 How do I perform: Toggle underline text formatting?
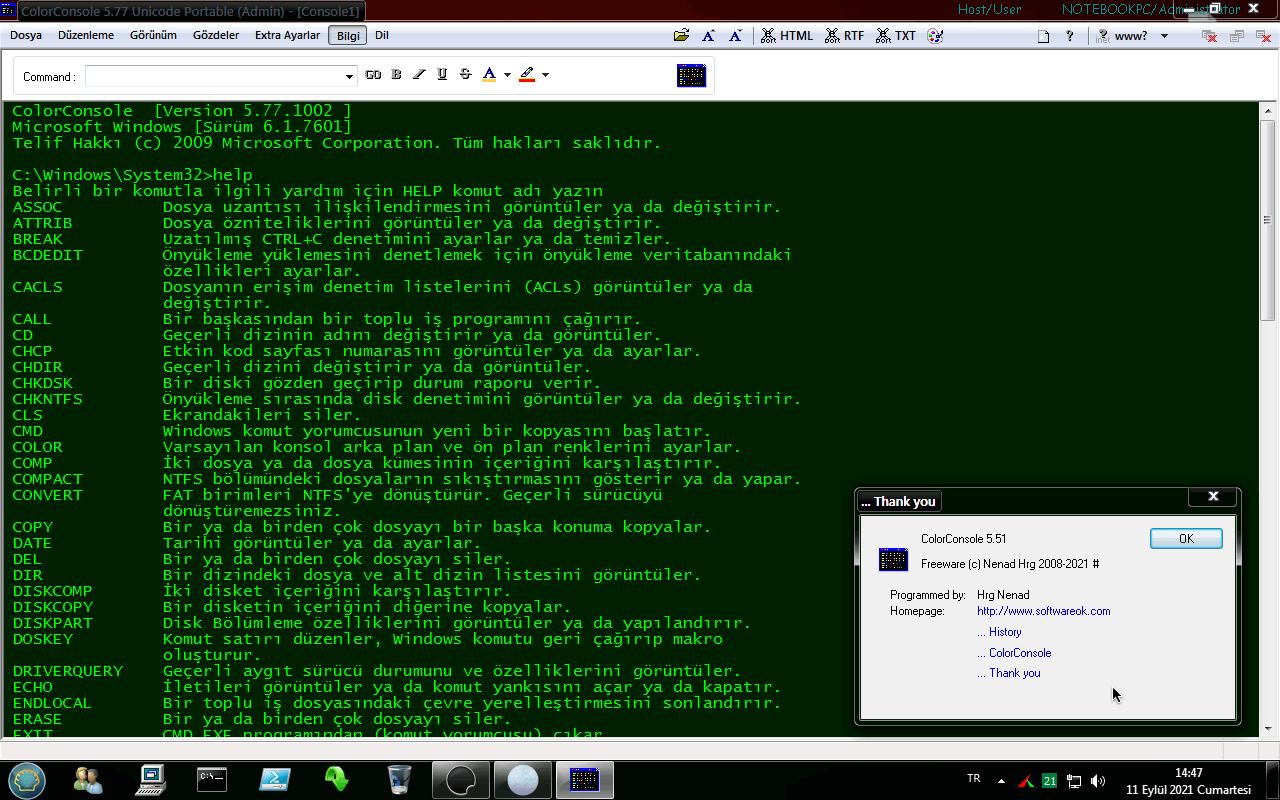pyautogui.click(x=442, y=75)
